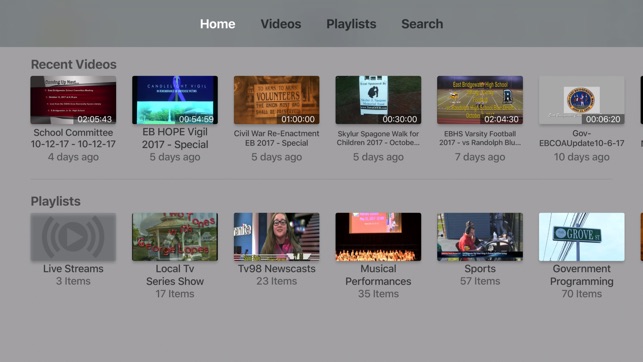Play EBHS Varsity Football video thumbnail
The width and height of the screenshot is (643, 362).
click(x=480, y=100)
